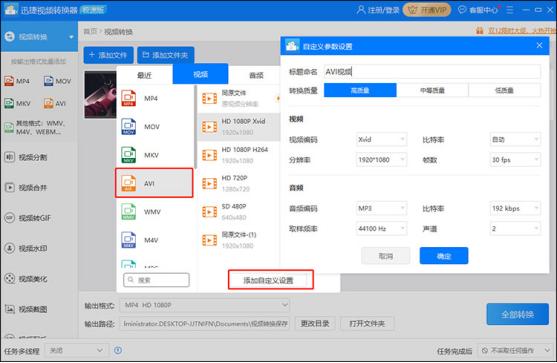Click 添加文件 button
The height and width of the screenshot is (363, 557).
pos(108,55)
